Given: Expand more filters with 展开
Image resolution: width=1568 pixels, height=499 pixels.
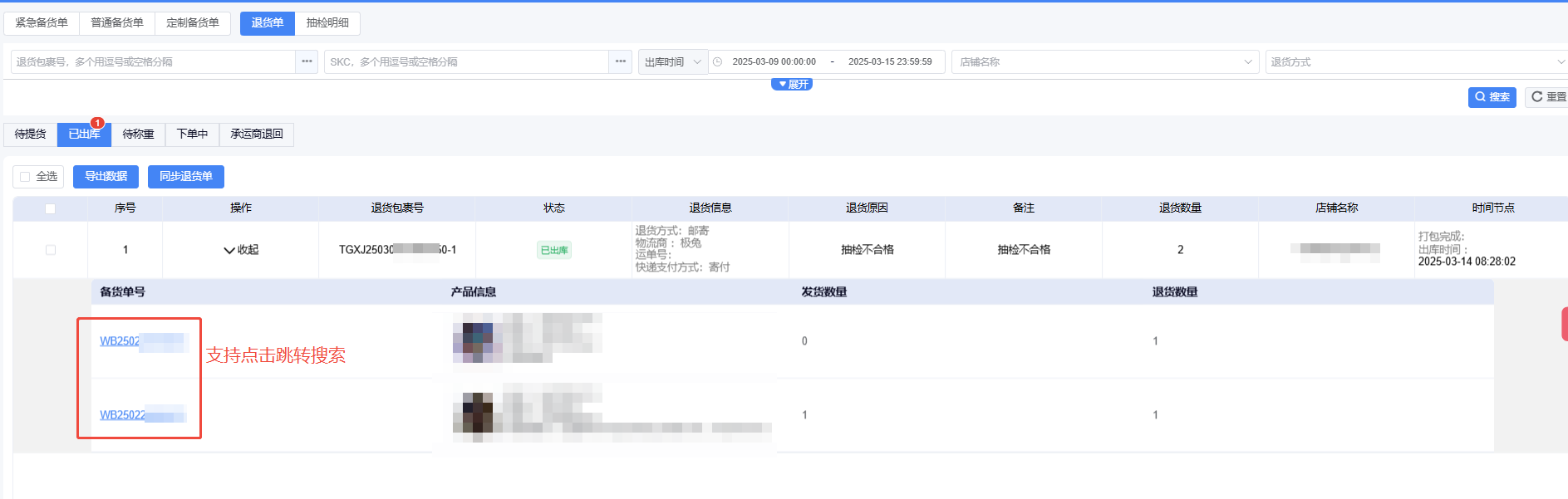Looking at the screenshot, I should click(x=792, y=85).
